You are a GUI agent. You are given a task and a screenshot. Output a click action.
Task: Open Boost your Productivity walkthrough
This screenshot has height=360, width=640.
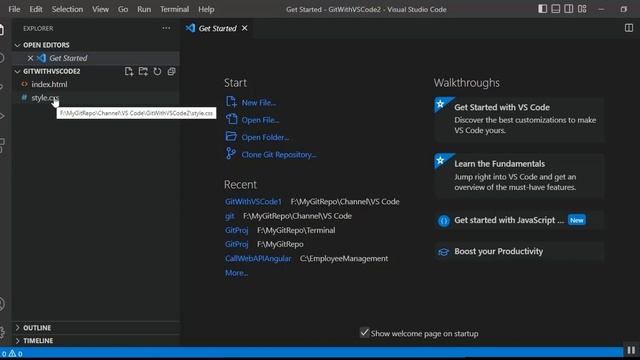(519, 251)
